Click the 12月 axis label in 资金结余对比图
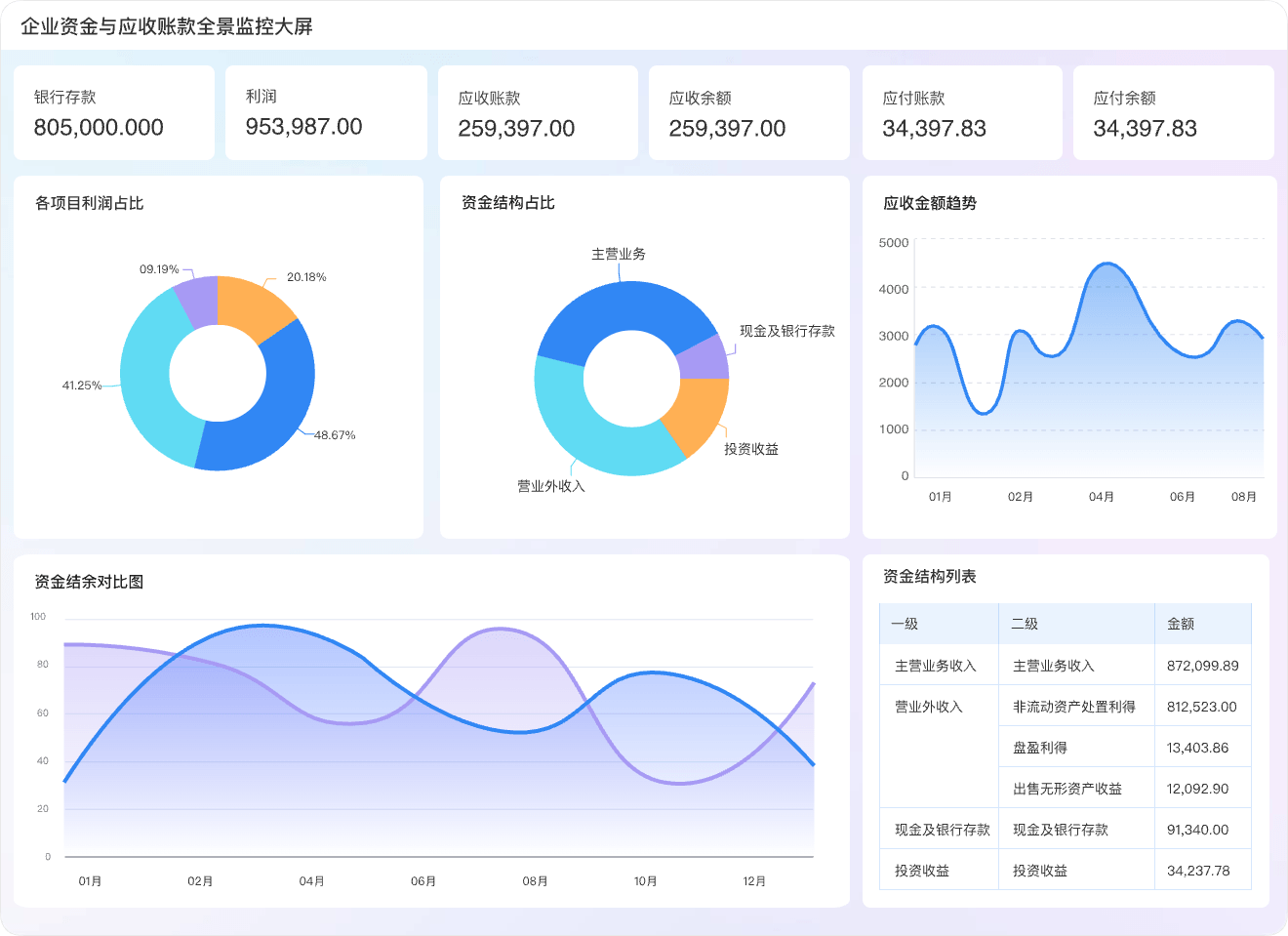 [x=754, y=881]
